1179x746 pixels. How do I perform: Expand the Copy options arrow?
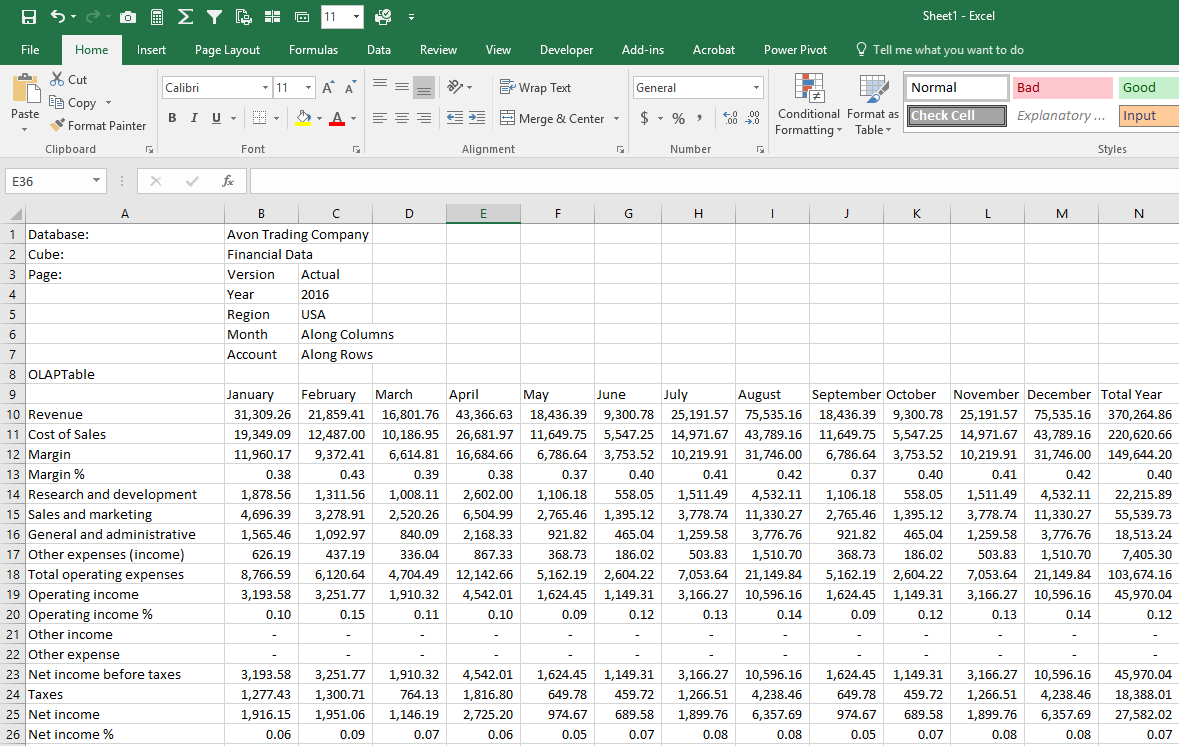tap(108, 103)
